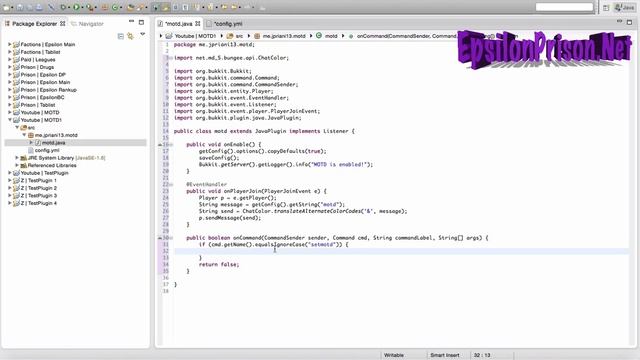This screenshot has width=640, height=360.
Task: Click the green Debug bug icon
Action: point(63,7)
